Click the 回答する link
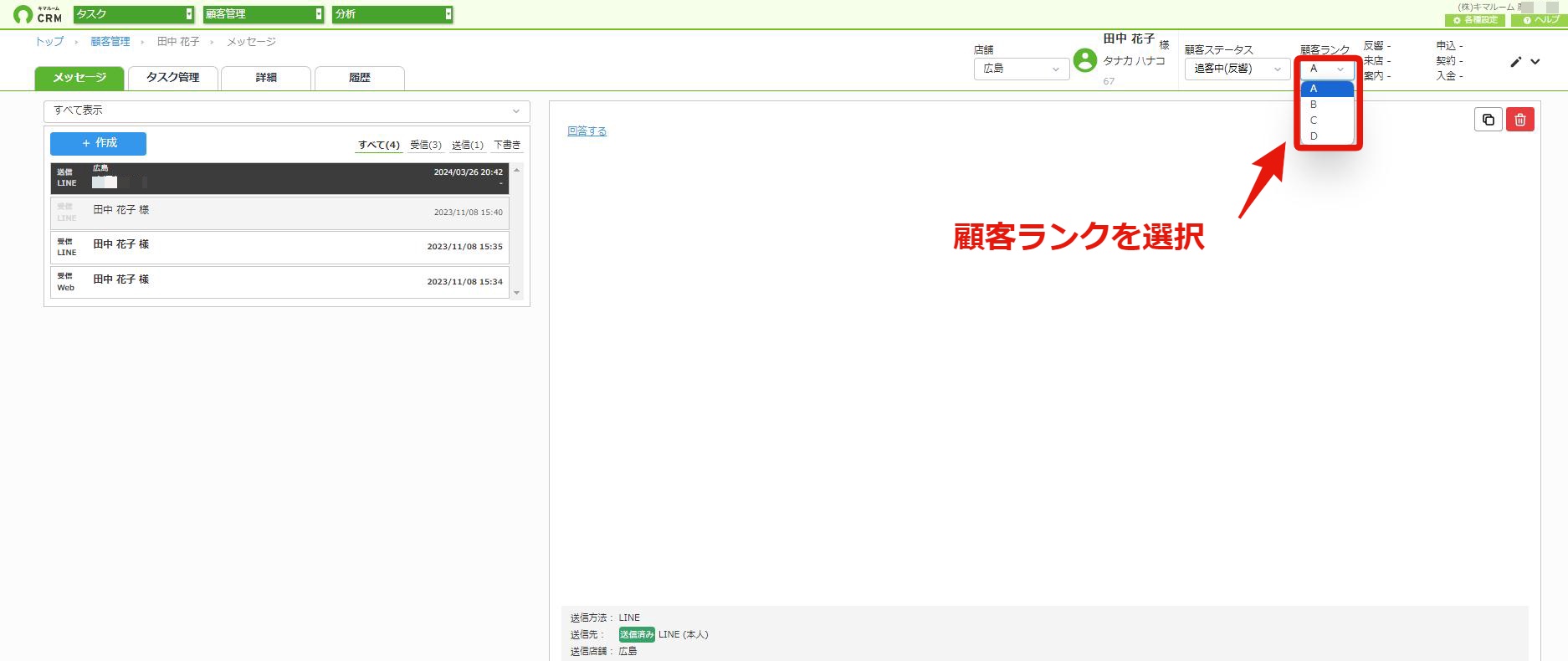Screen dimensions: 1568x661 point(587,131)
